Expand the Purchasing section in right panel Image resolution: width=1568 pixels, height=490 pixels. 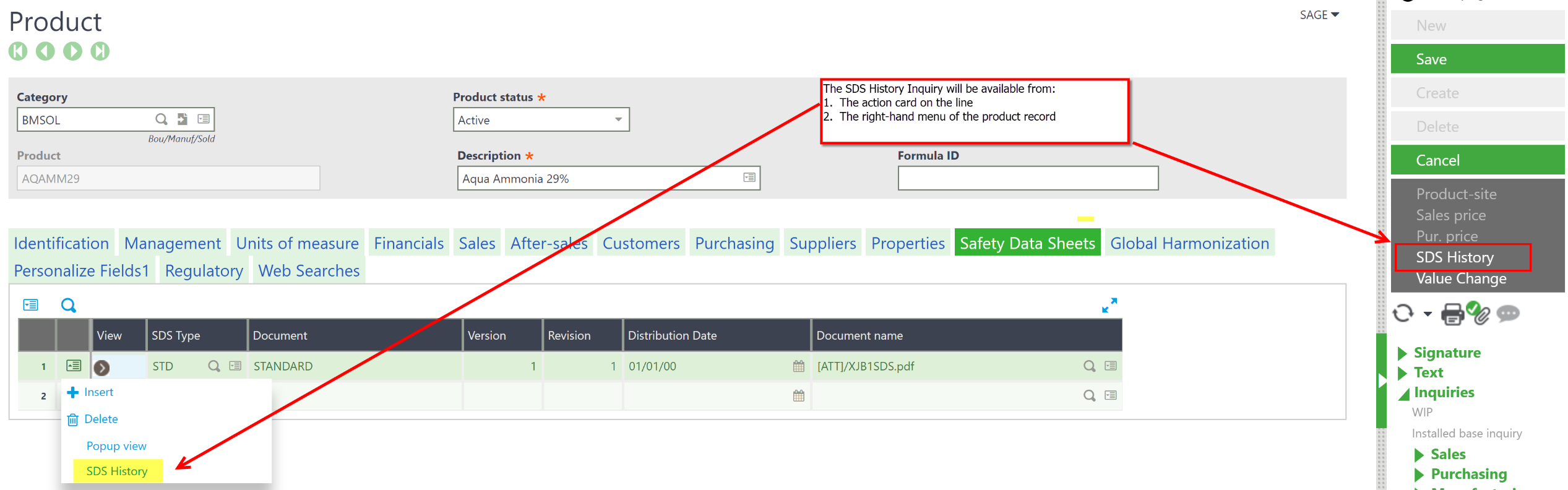1419,475
